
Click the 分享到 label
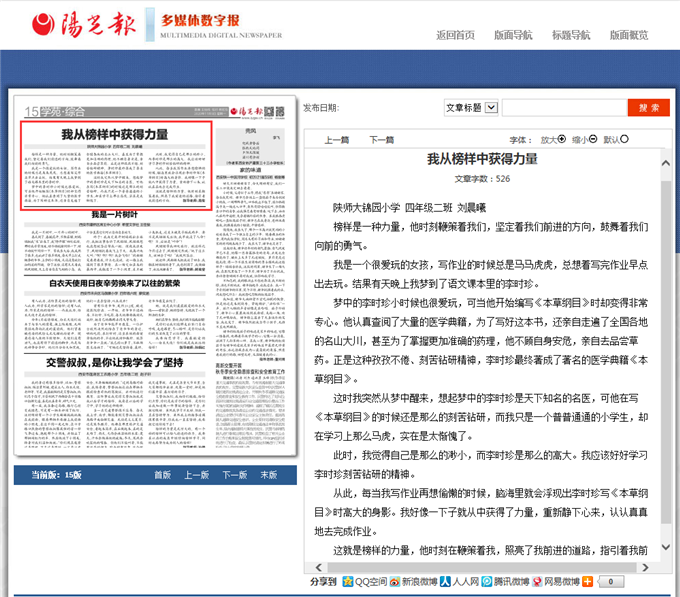coord(323,582)
